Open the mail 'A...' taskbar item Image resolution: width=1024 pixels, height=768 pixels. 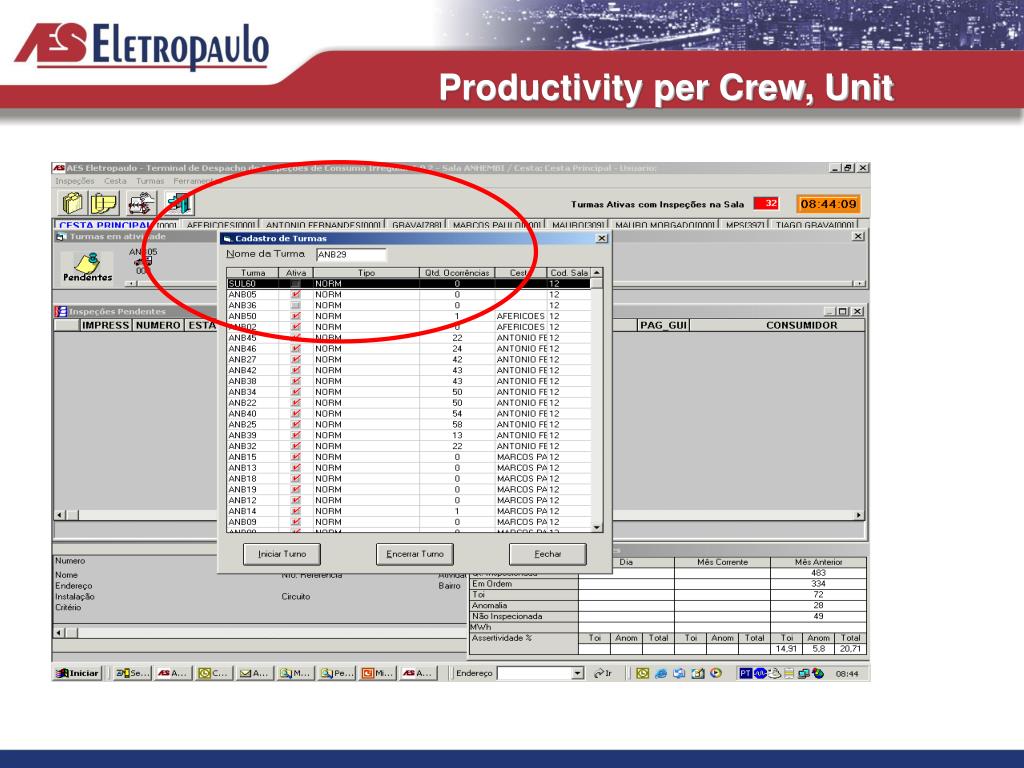[253, 673]
